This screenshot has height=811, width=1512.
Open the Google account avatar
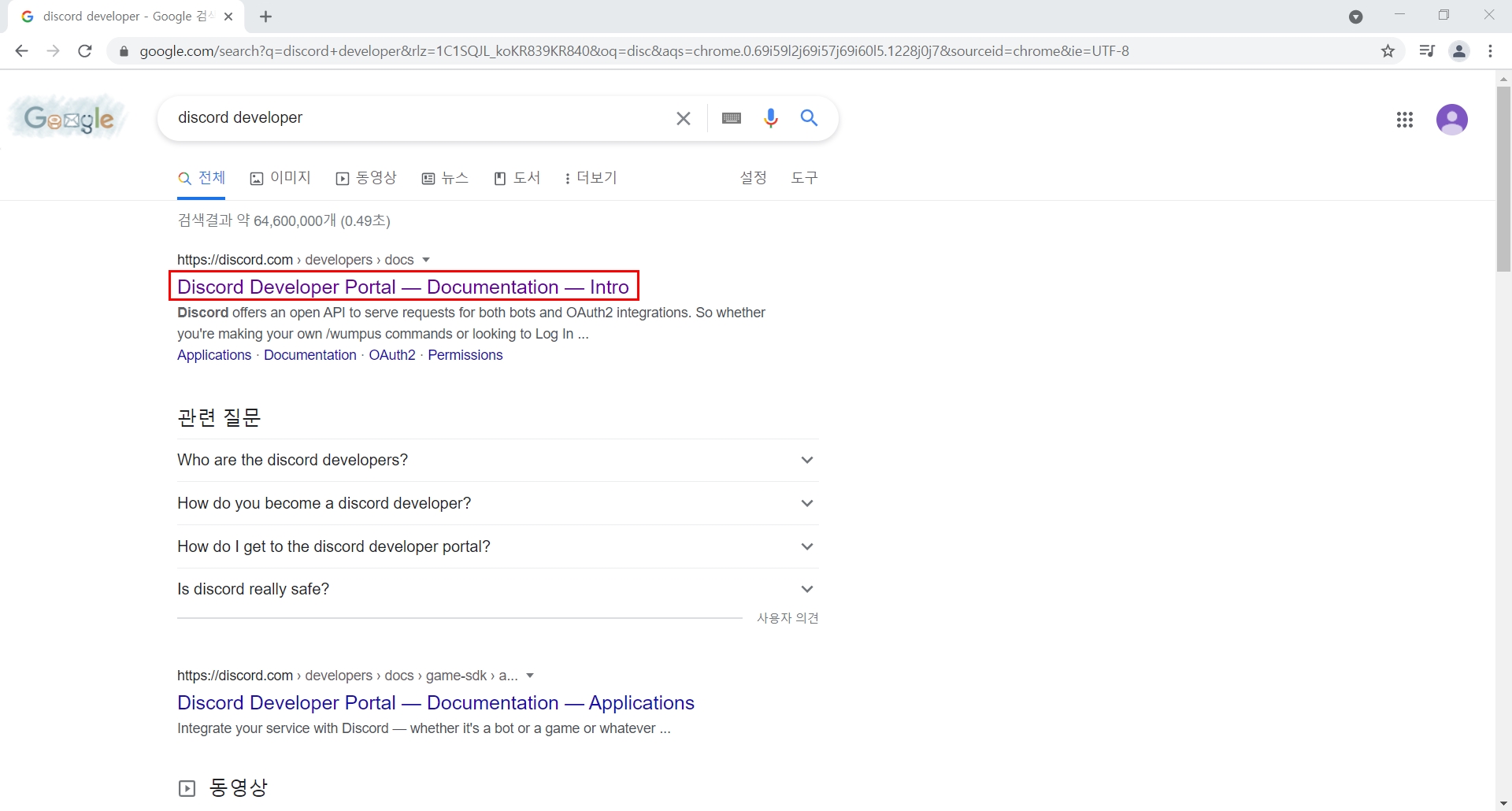coord(1452,120)
